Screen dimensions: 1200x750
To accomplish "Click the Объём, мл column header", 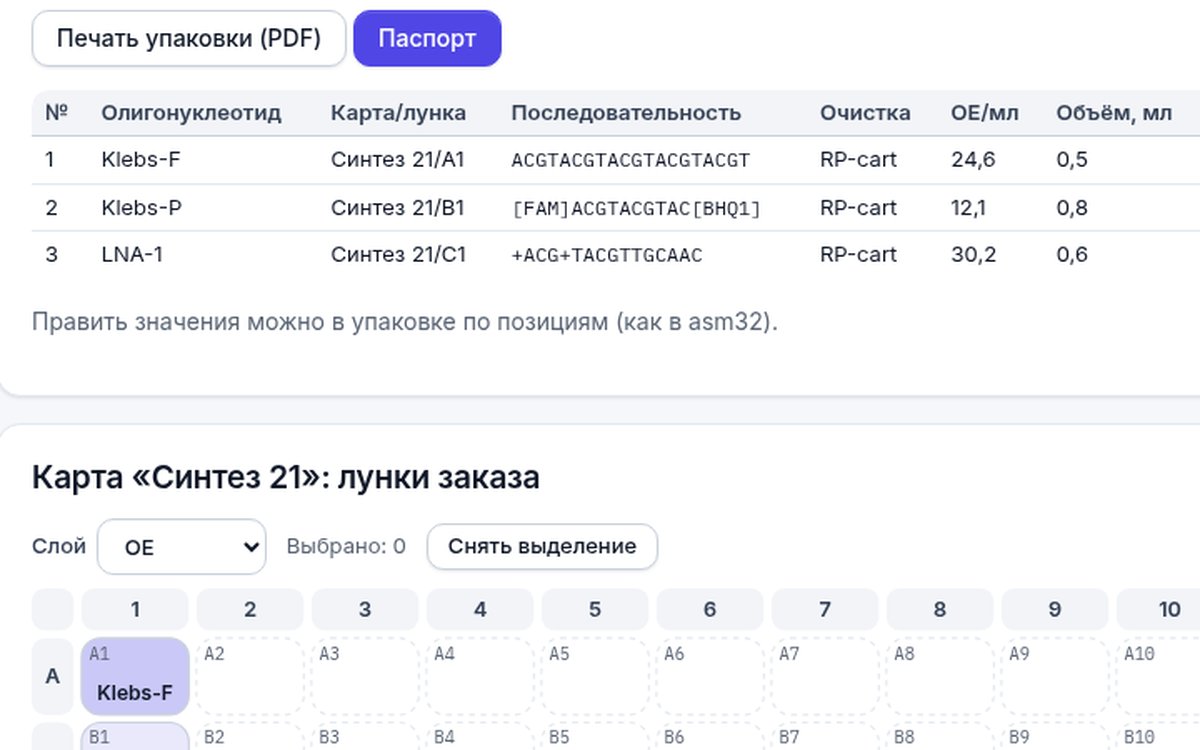I will [1114, 113].
